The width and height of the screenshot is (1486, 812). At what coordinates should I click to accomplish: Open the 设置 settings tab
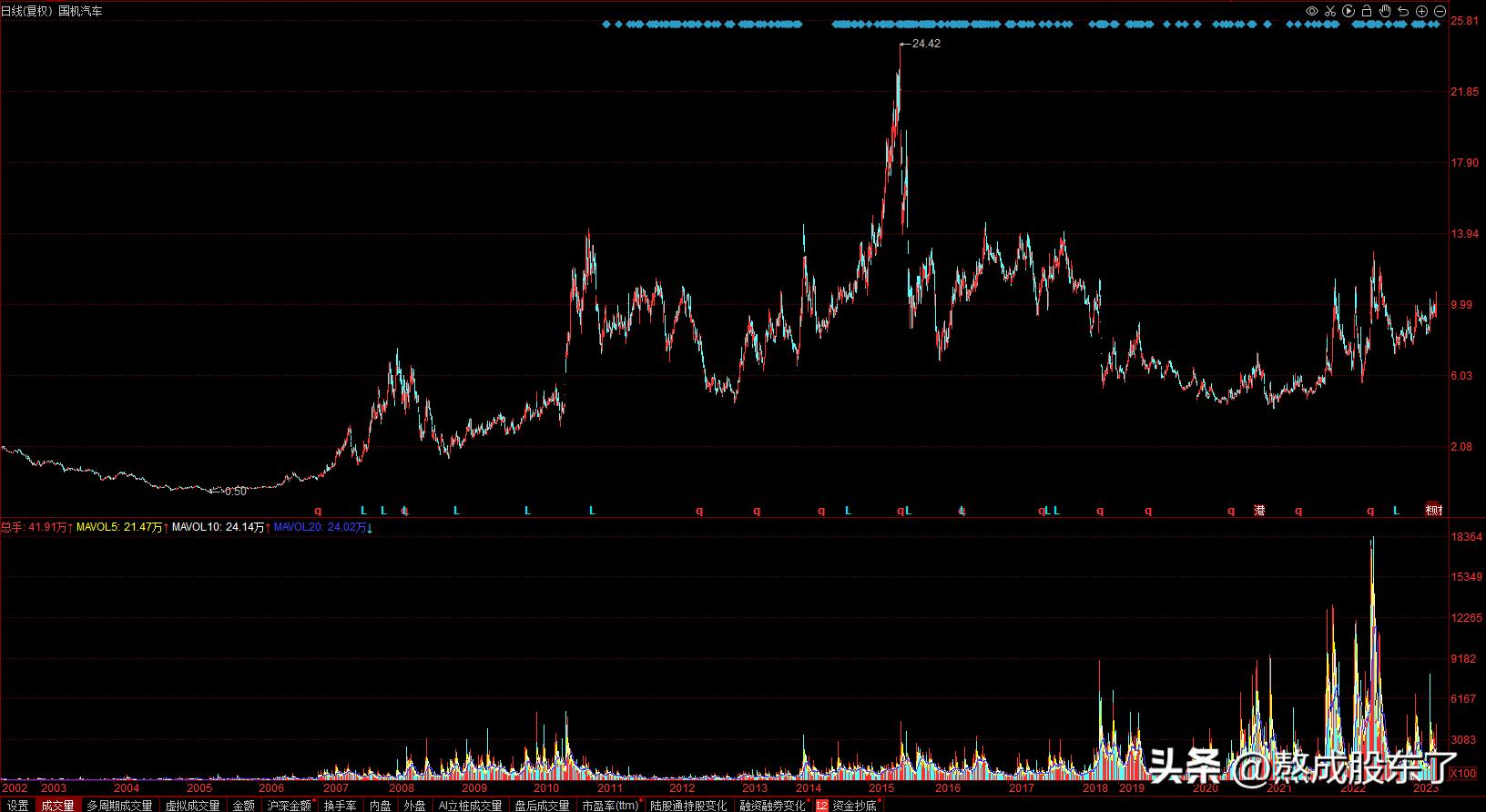coord(17,806)
